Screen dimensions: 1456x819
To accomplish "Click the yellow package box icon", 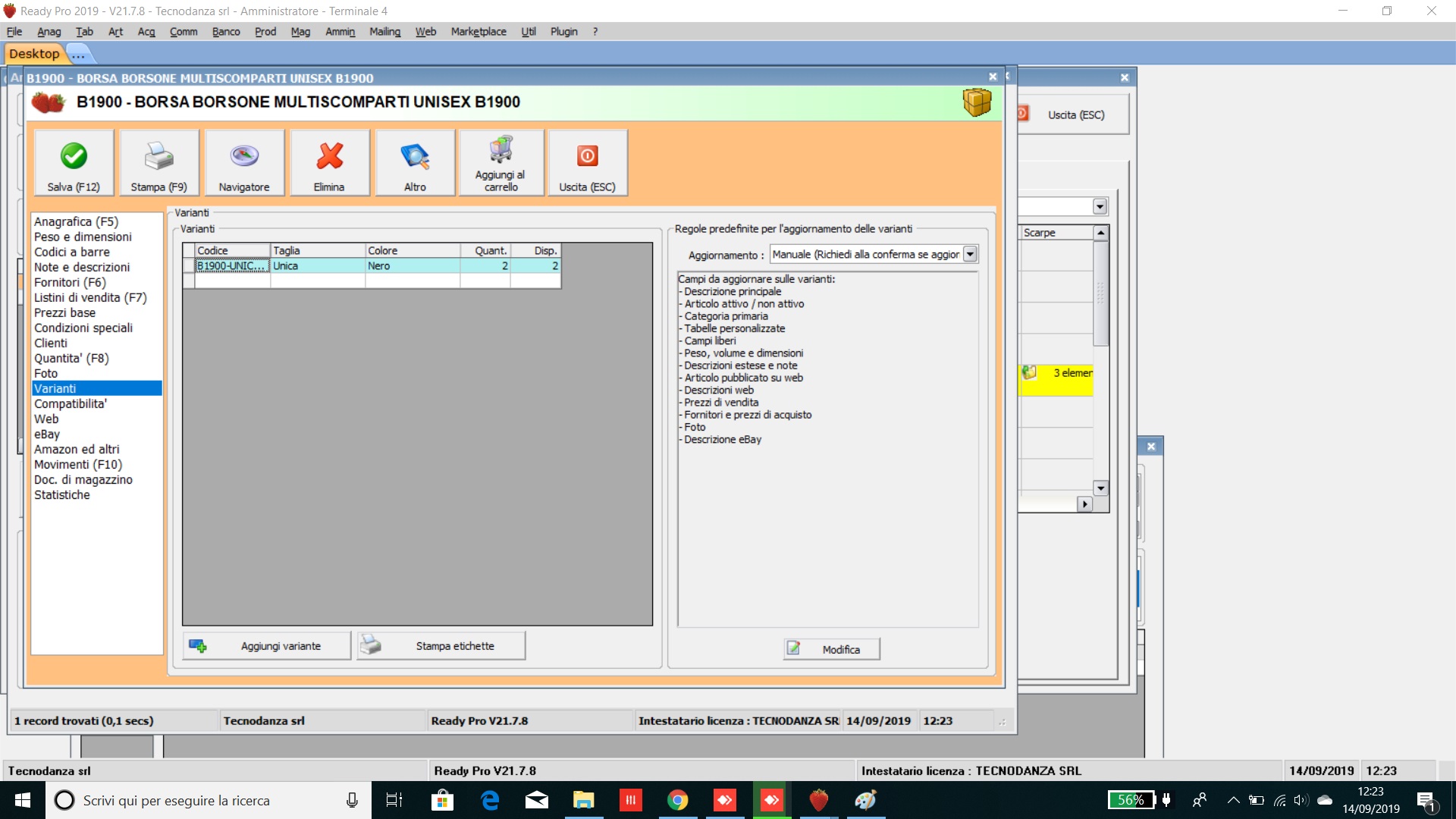I will [x=977, y=102].
